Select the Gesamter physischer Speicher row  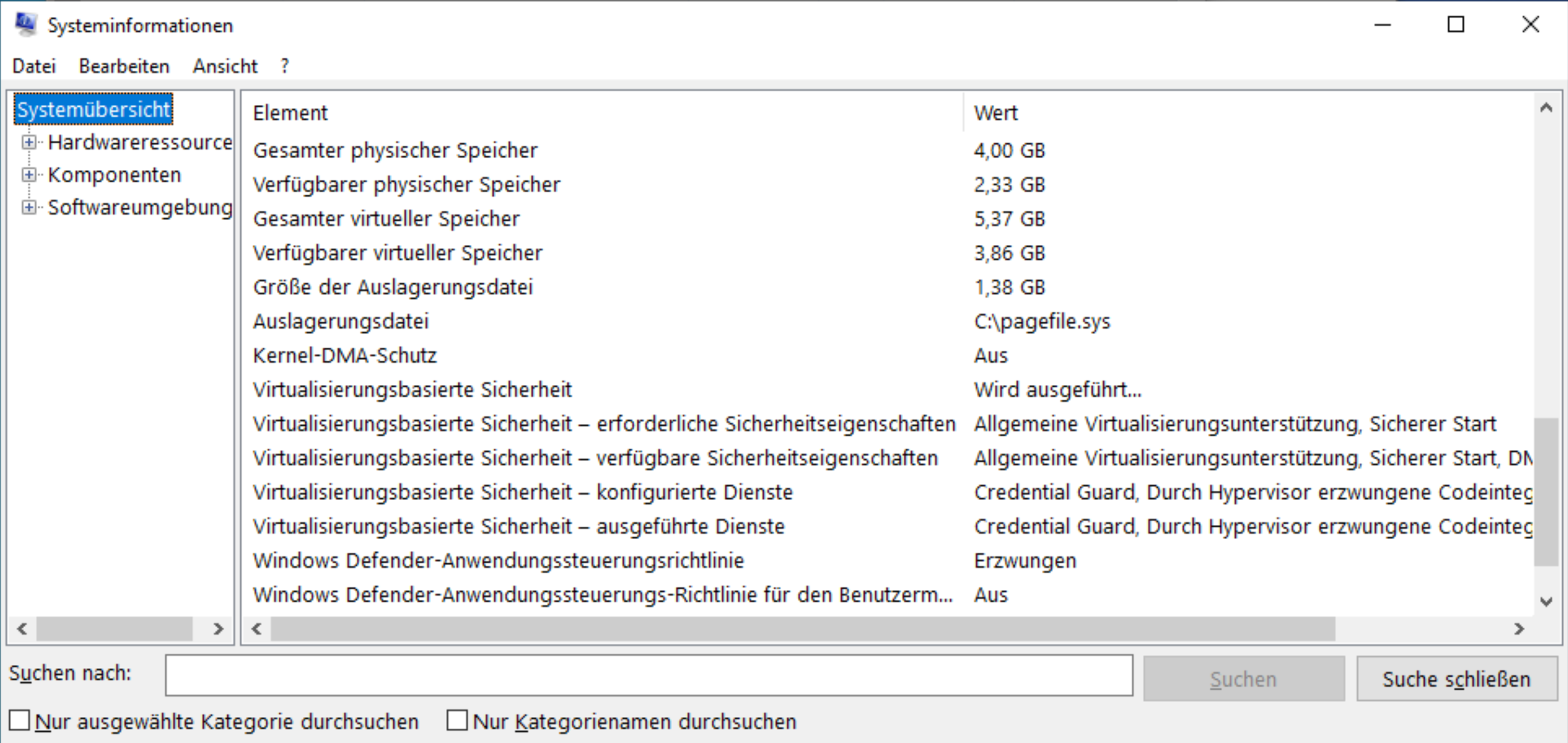[888, 150]
